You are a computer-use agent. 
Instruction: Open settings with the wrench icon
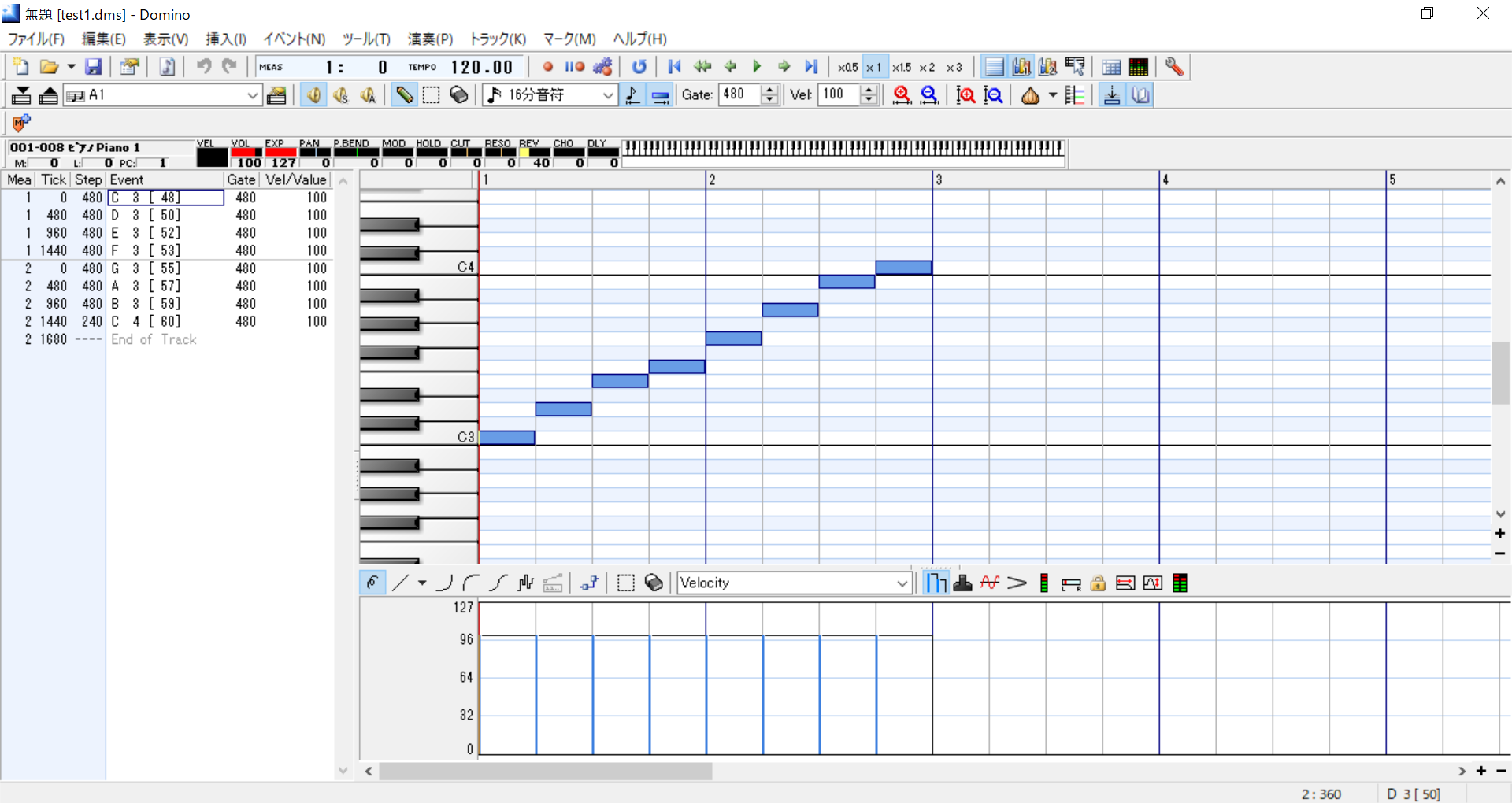click(1174, 67)
